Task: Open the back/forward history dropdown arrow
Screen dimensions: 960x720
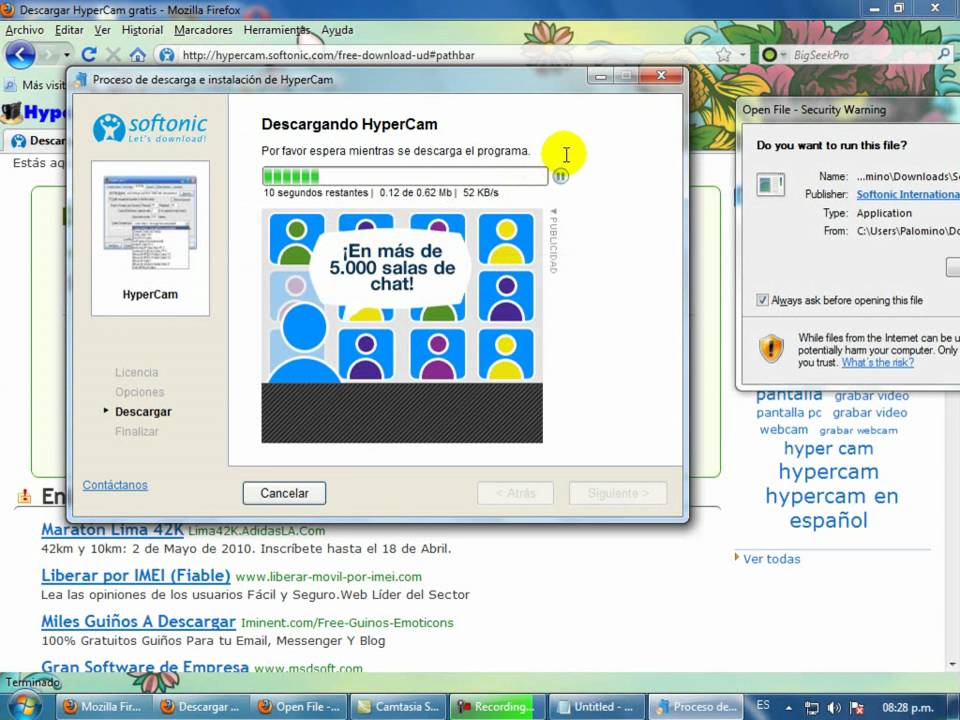Action: click(x=67, y=55)
